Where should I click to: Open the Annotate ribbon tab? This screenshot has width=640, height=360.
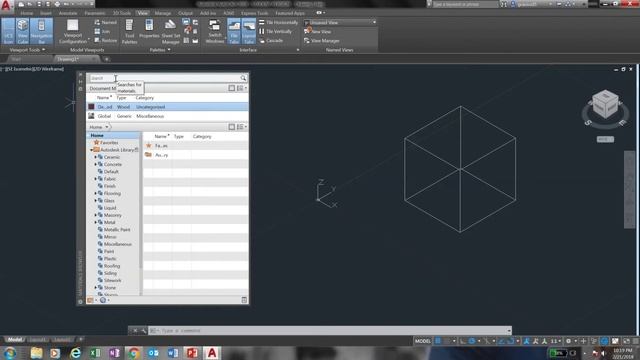(x=68, y=13)
